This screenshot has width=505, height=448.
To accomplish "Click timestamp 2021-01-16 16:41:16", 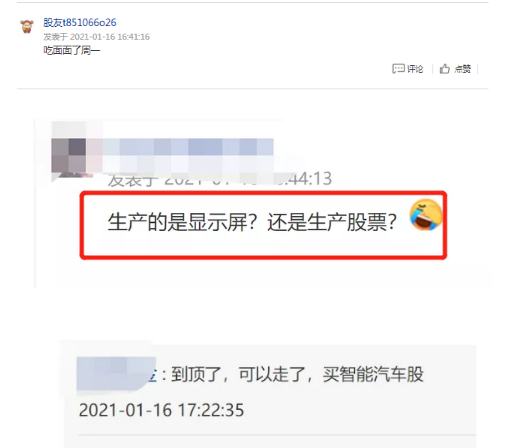I will [110, 37].
